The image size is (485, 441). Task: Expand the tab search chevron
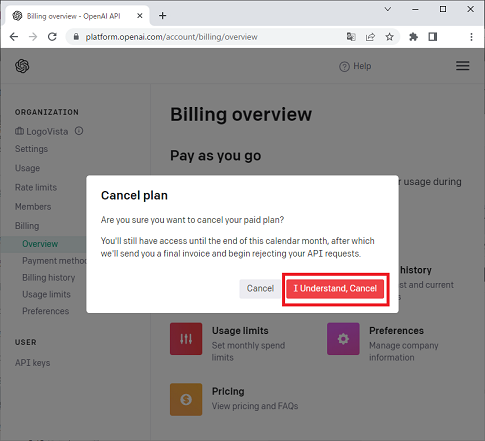tap(388, 9)
